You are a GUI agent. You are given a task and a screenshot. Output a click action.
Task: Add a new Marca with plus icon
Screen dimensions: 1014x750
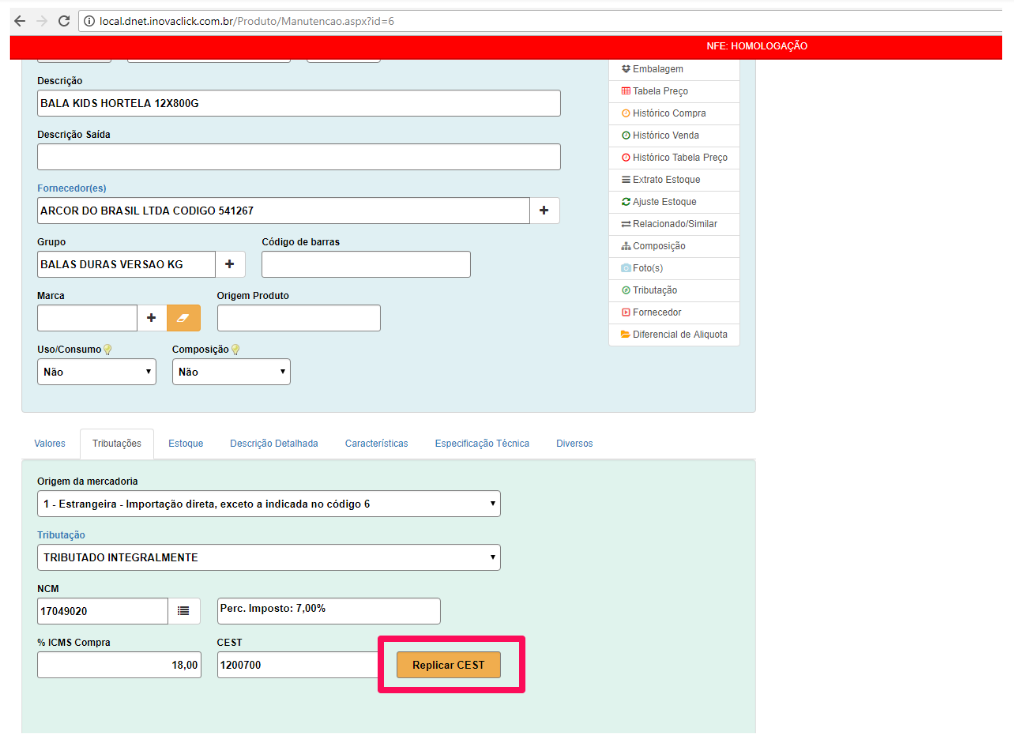point(152,318)
